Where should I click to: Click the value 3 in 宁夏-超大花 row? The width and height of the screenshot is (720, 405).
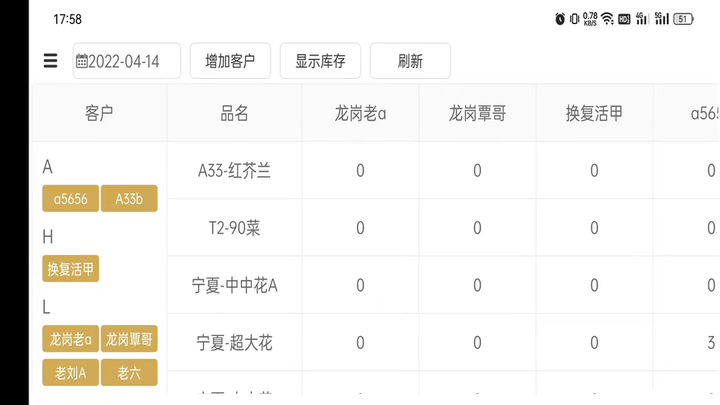711,343
